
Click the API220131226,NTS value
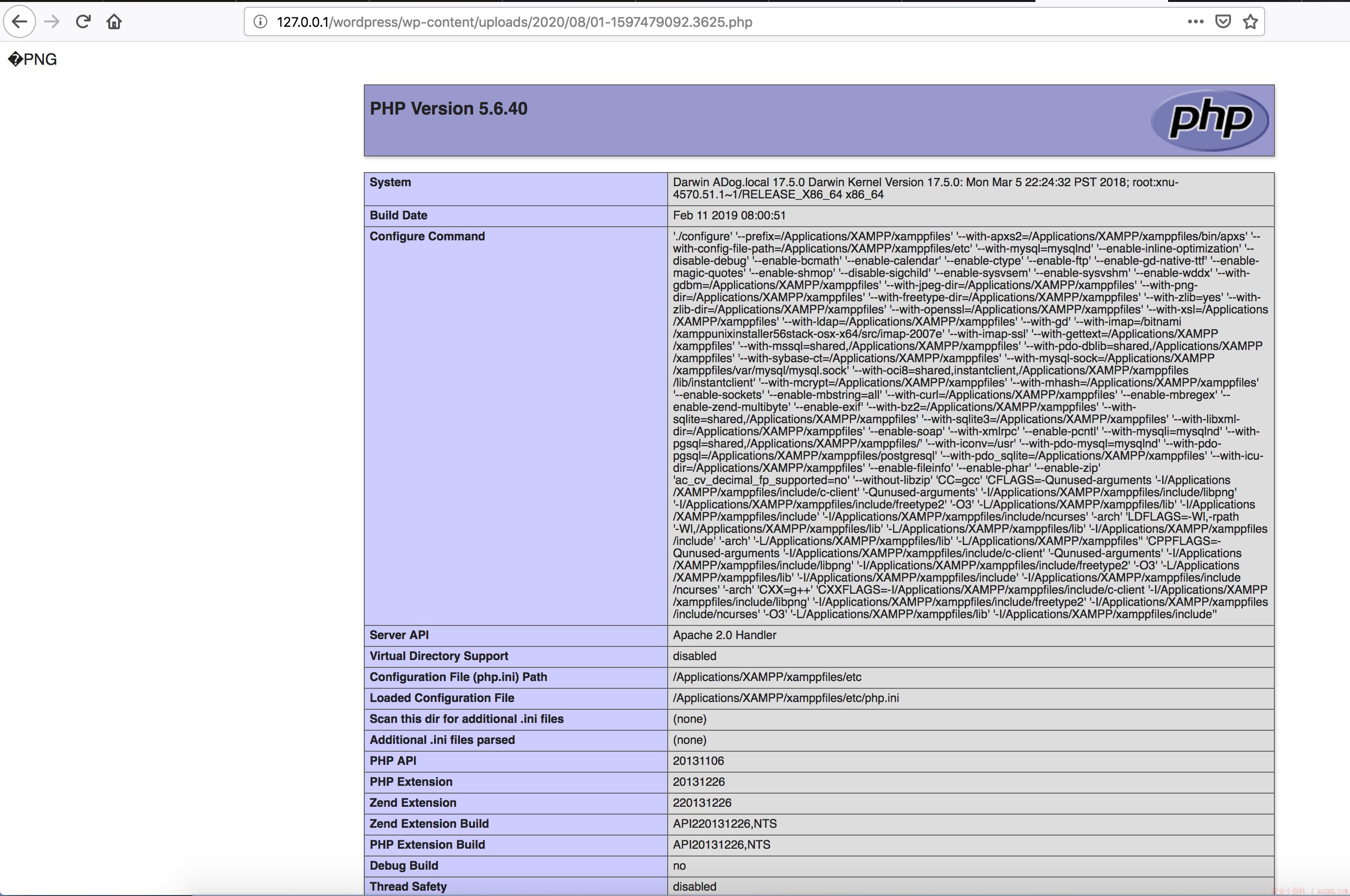coord(725,824)
